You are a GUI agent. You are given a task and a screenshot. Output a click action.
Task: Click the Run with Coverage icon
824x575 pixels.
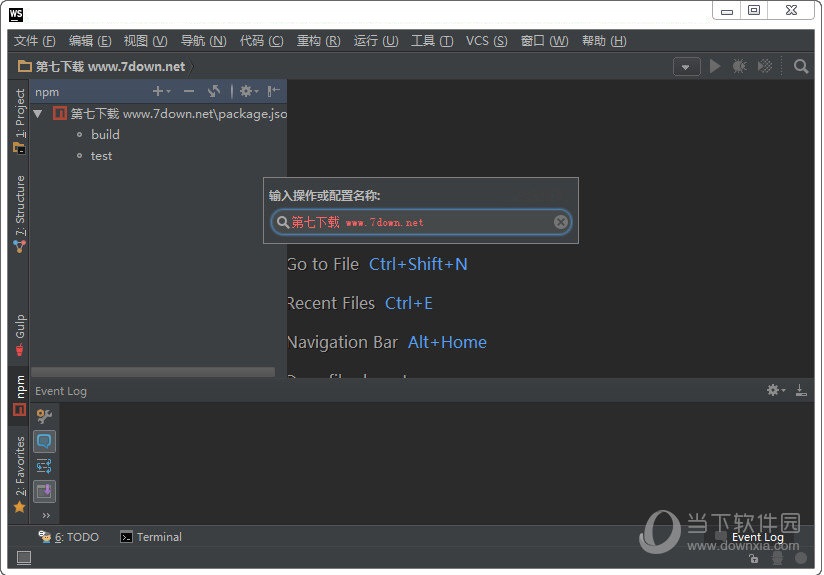coord(765,66)
